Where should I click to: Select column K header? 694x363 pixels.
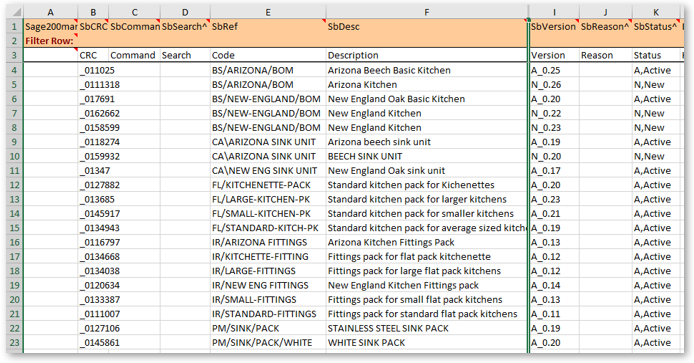656,12
